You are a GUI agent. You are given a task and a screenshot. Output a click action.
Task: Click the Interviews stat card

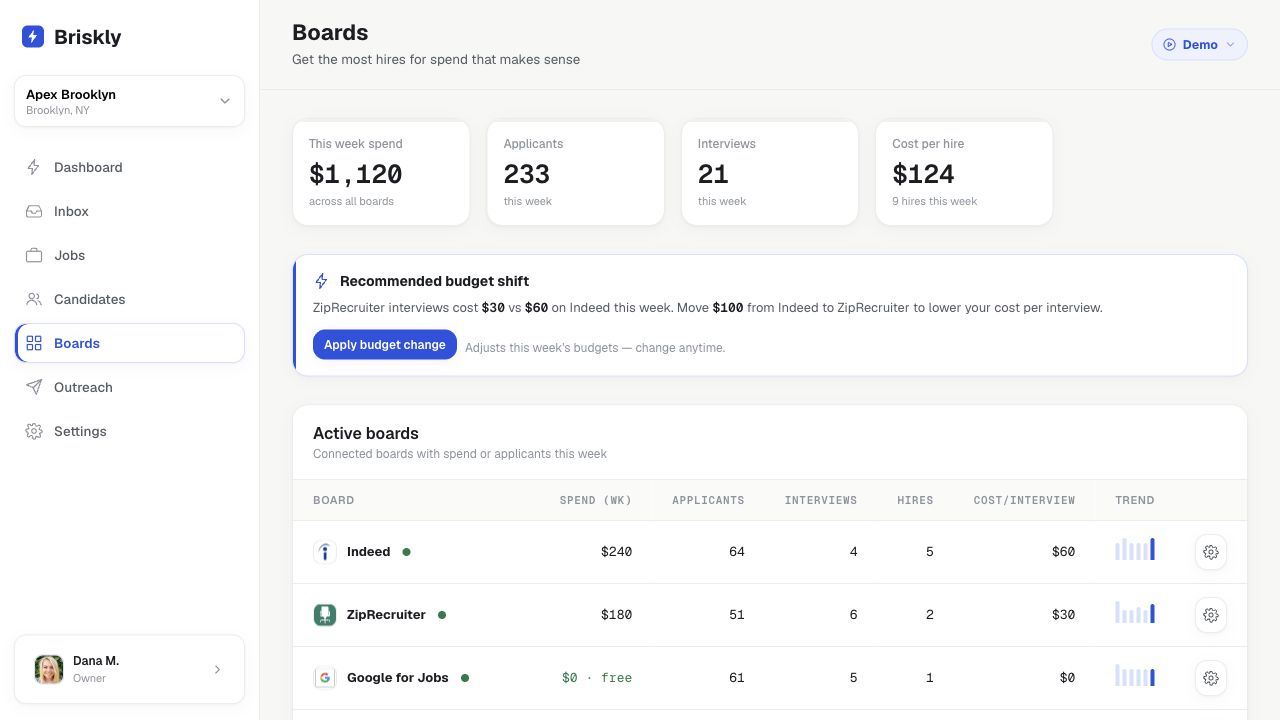click(x=769, y=173)
